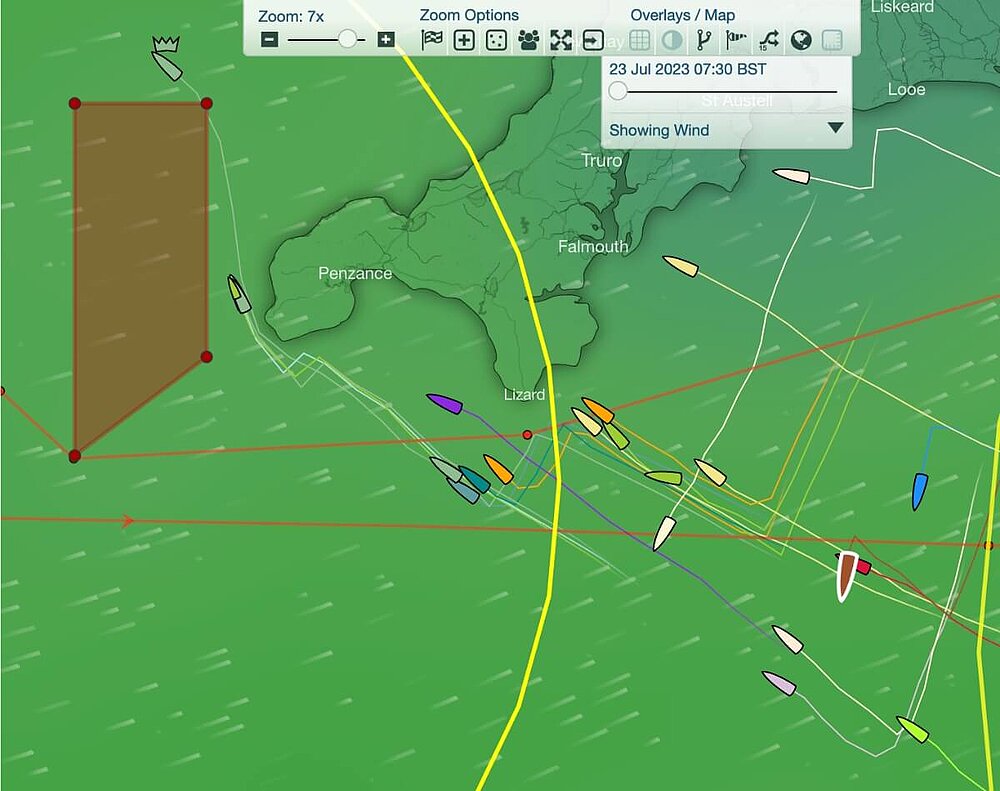This screenshot has height=791, width=1000.
Task: Click the Truro map label
Action: click(601, 160)
